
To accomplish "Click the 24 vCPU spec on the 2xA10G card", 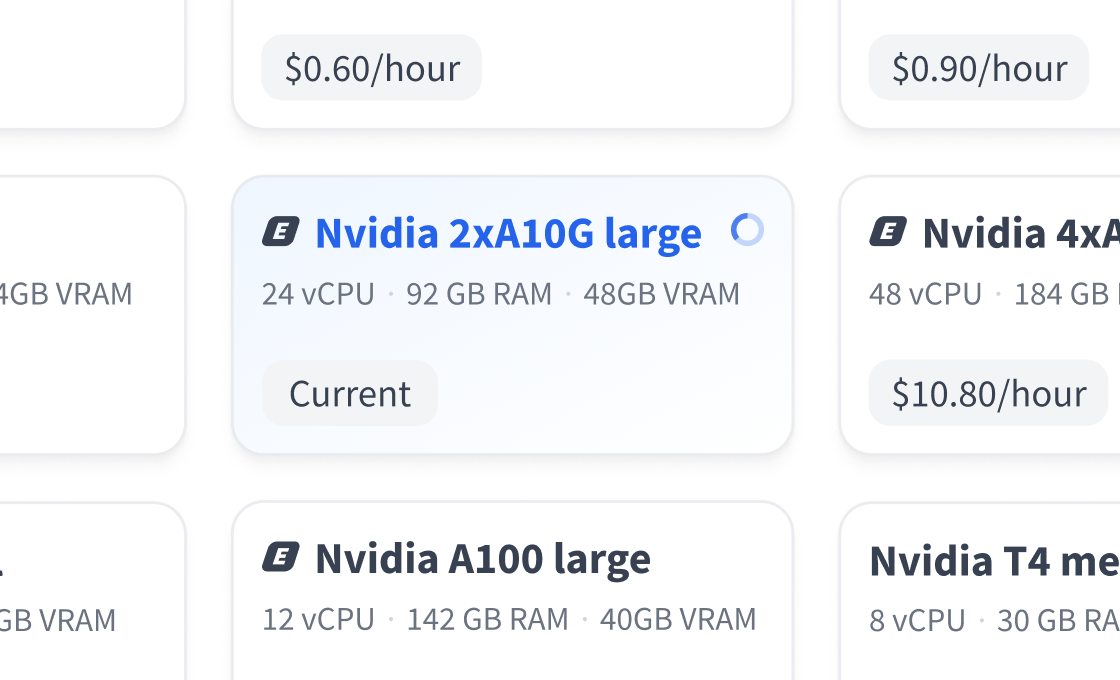I will 318,293.
